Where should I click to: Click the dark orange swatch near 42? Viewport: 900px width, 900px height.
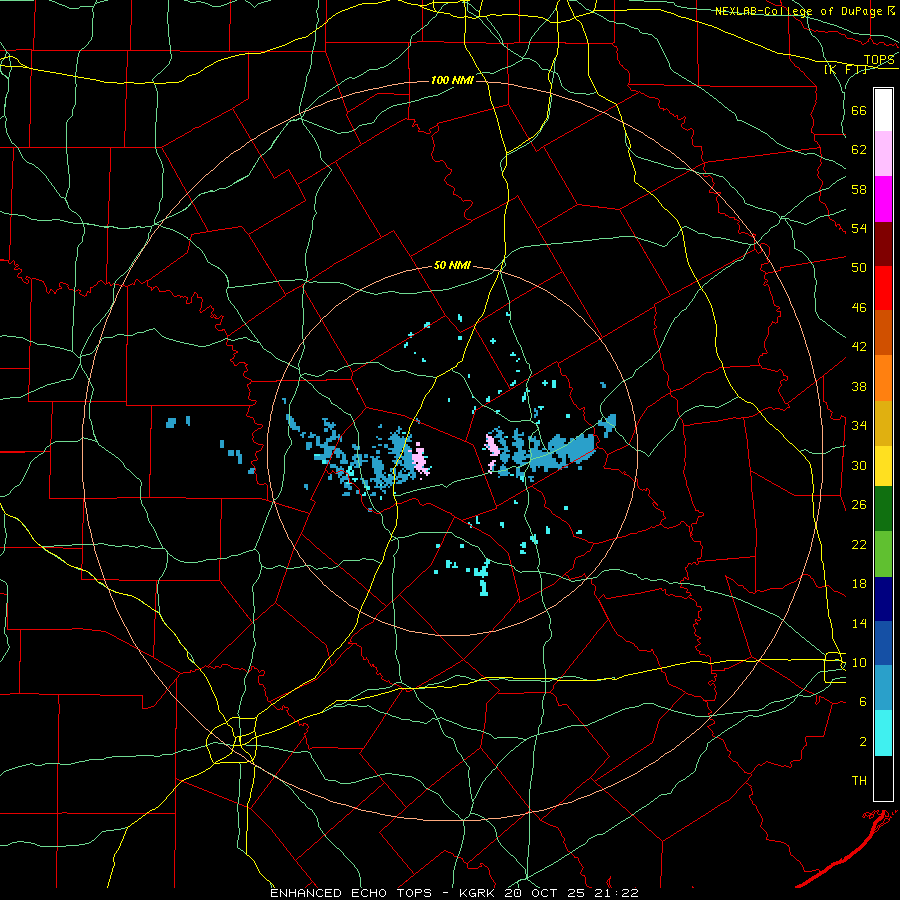tap(883, 333)
